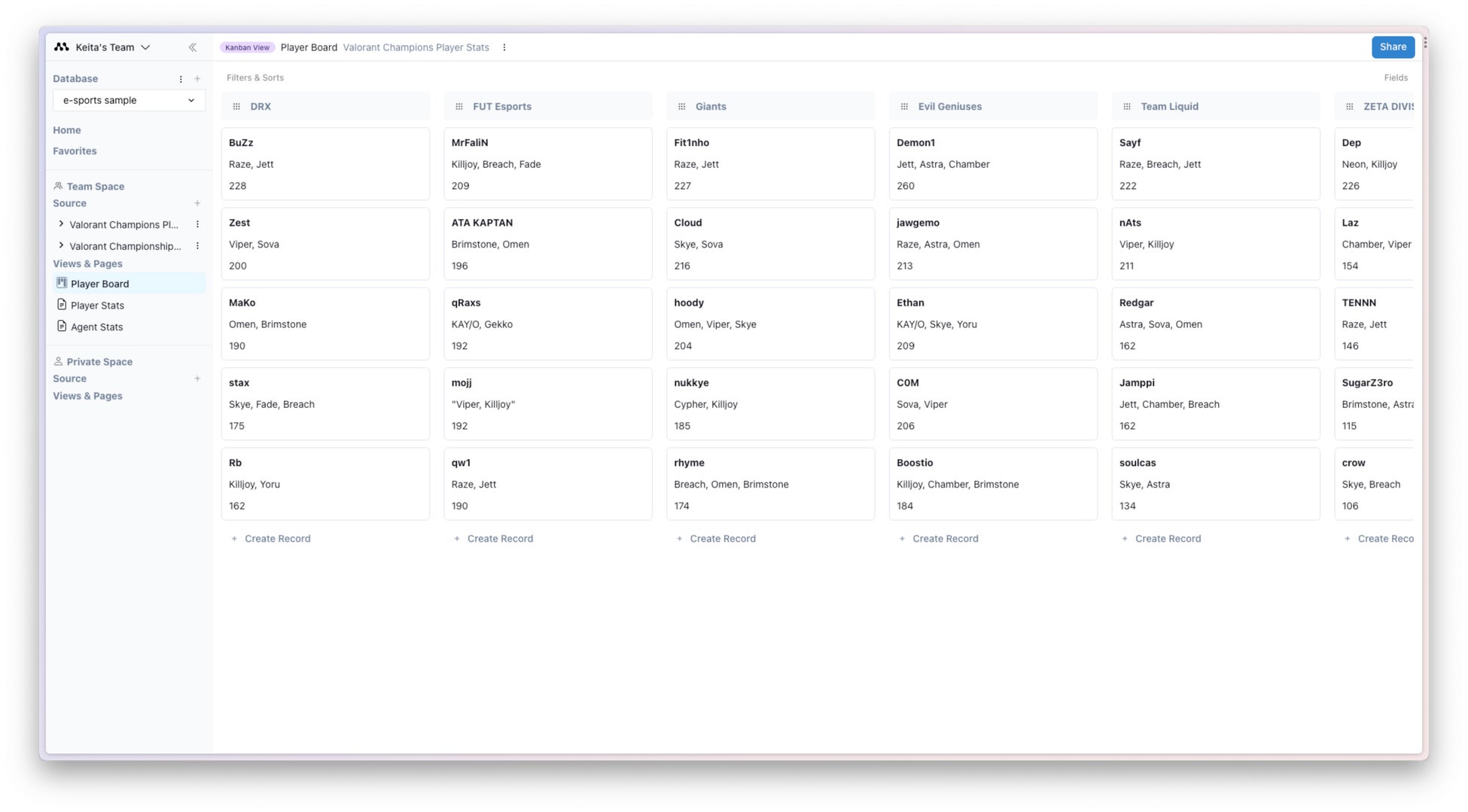Open the qRaxs player card
Viewport: 1468px width, 812px height.
click(548, 324)
